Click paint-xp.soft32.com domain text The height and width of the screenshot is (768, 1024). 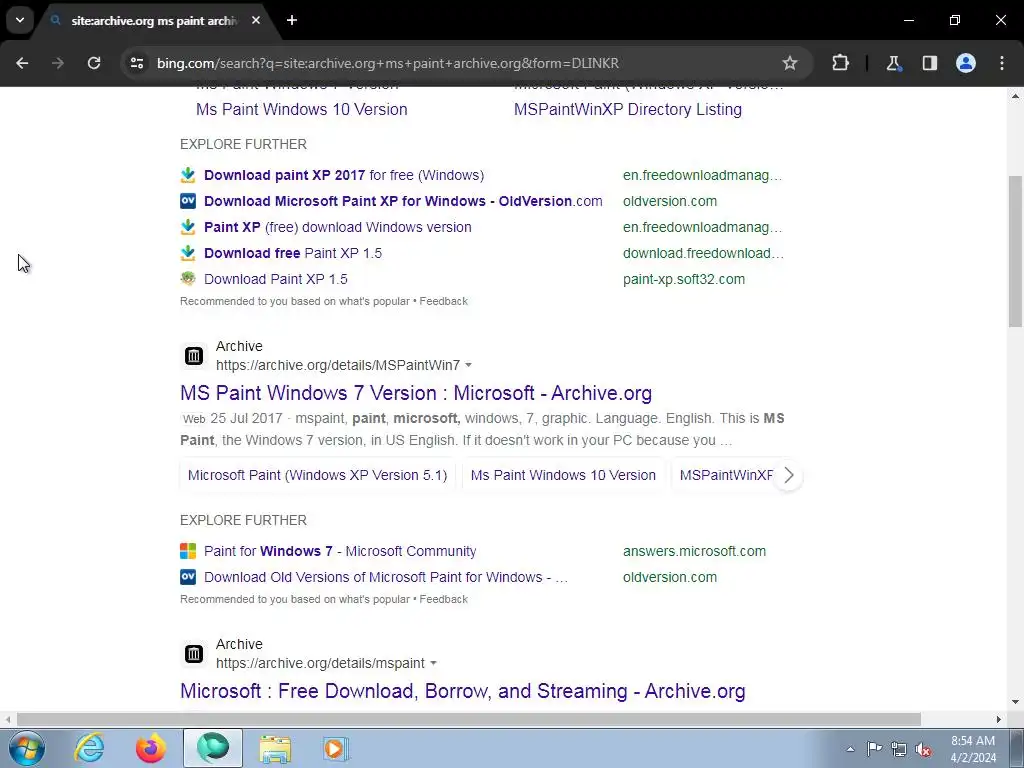(684, 280)
